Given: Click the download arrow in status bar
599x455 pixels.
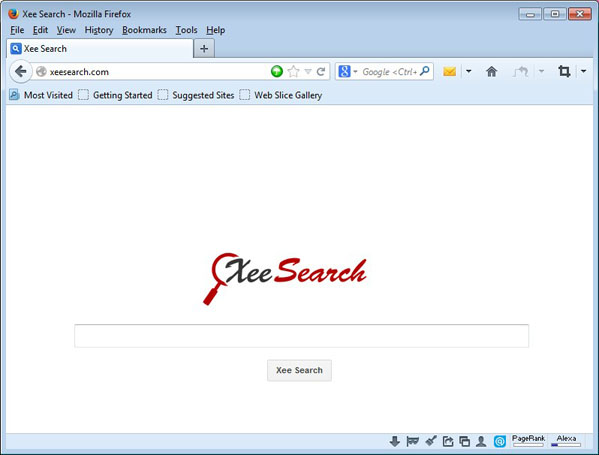Looking at the screenshot, I should 395,441.
